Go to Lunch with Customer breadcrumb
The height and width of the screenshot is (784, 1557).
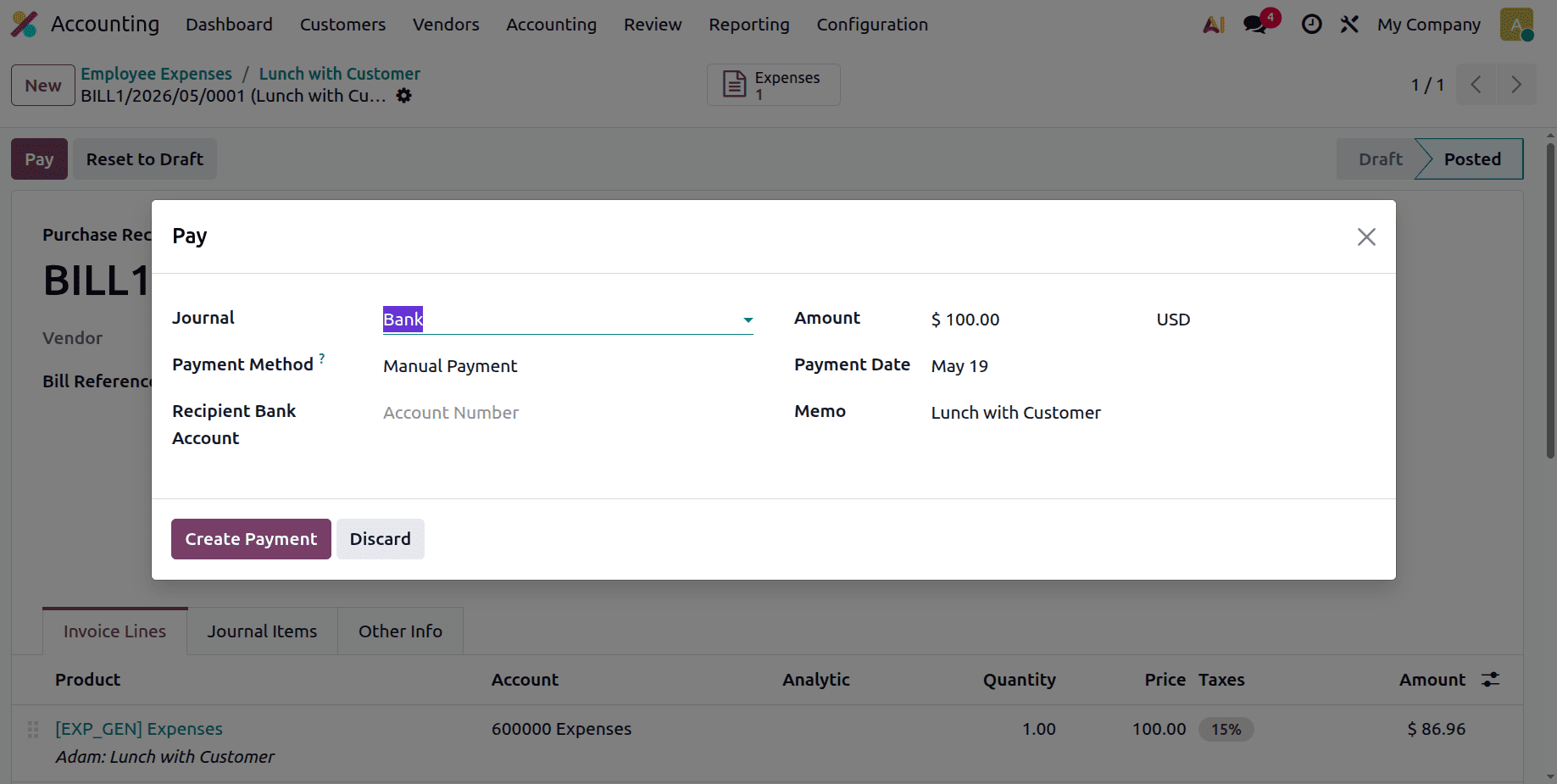(x=339, y=74)
